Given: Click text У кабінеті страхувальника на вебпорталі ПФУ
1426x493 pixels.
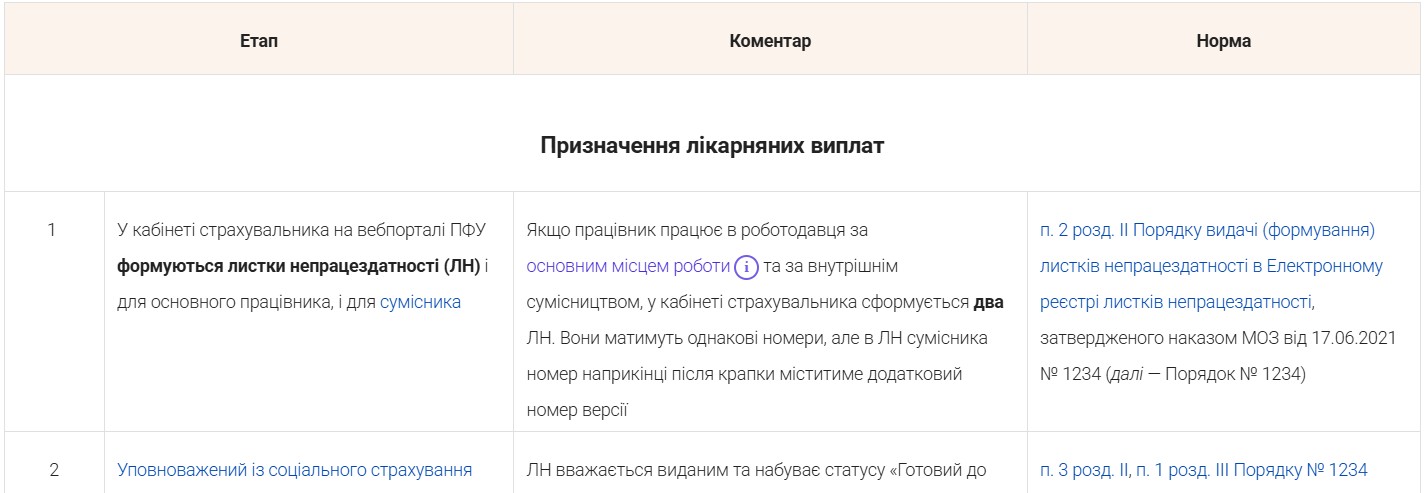Looking at the screenshot, I should [301, 230].
